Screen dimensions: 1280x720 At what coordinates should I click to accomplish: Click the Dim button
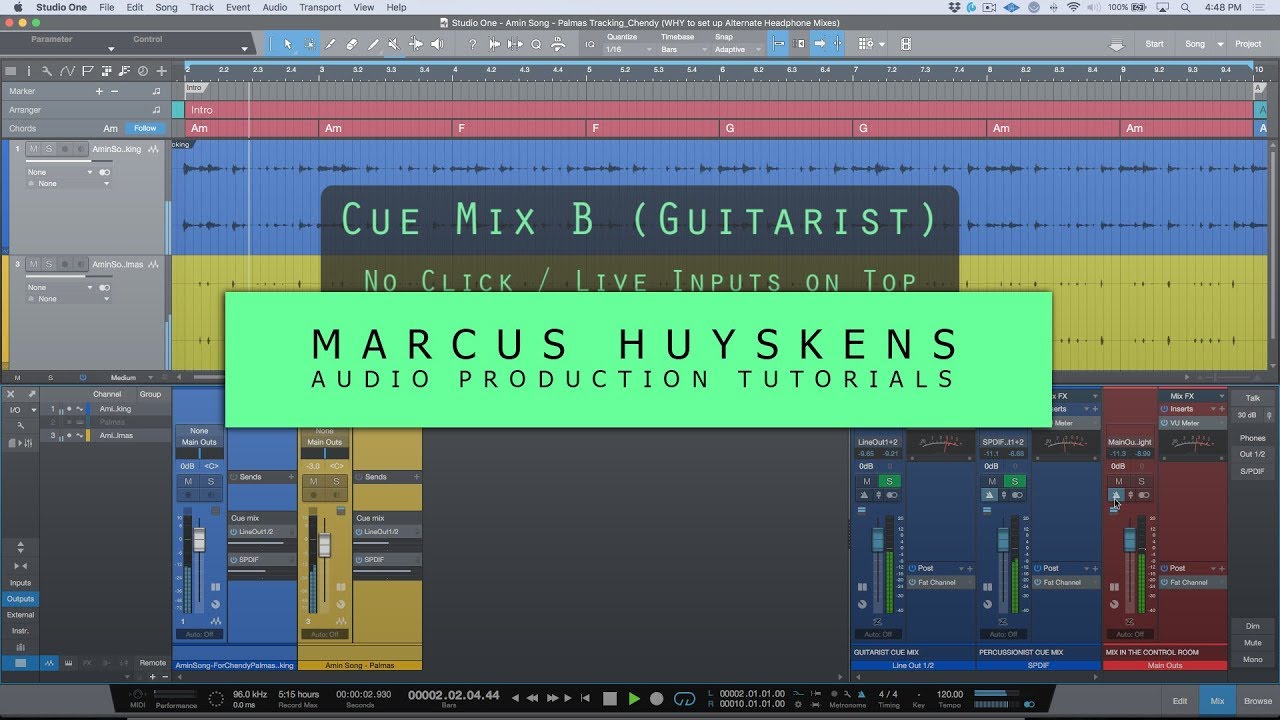[x=1252, y=626]
